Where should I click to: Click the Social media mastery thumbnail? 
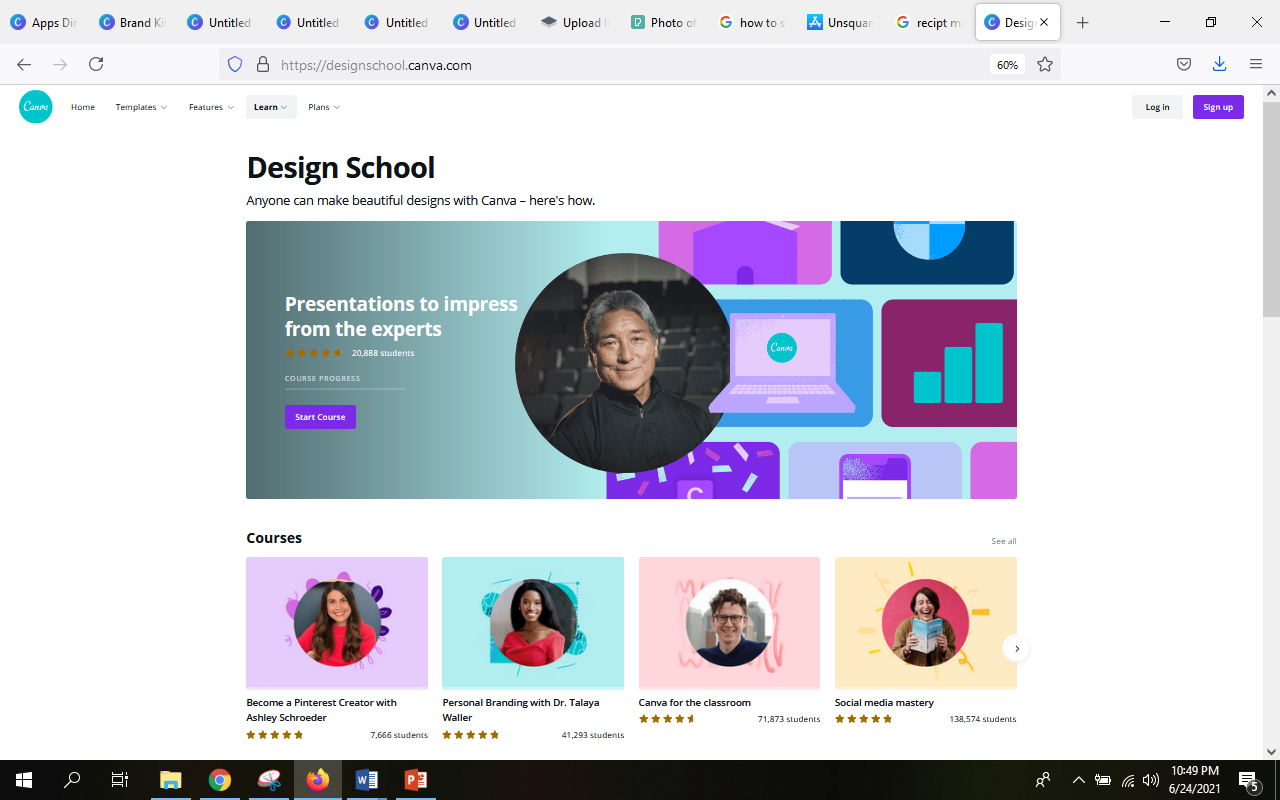point(926,623)
